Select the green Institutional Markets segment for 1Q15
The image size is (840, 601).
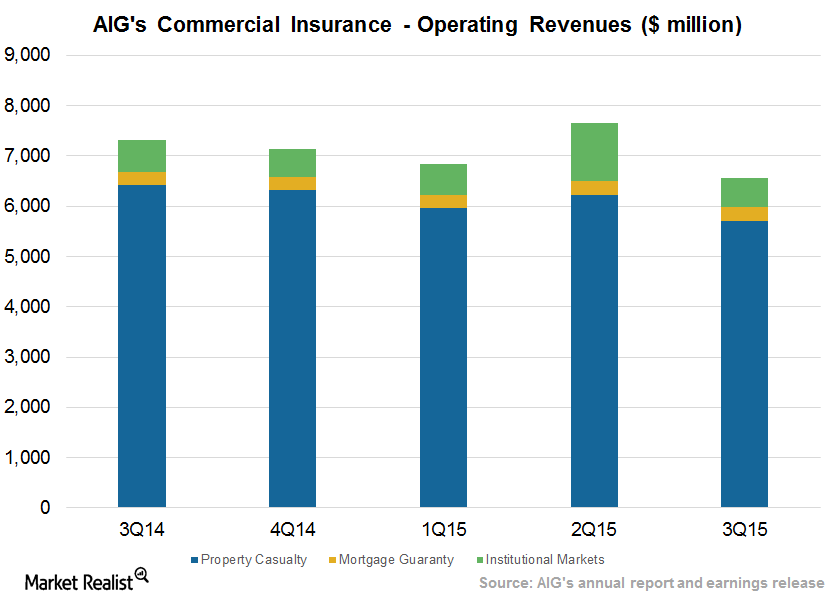pos(444,180)
